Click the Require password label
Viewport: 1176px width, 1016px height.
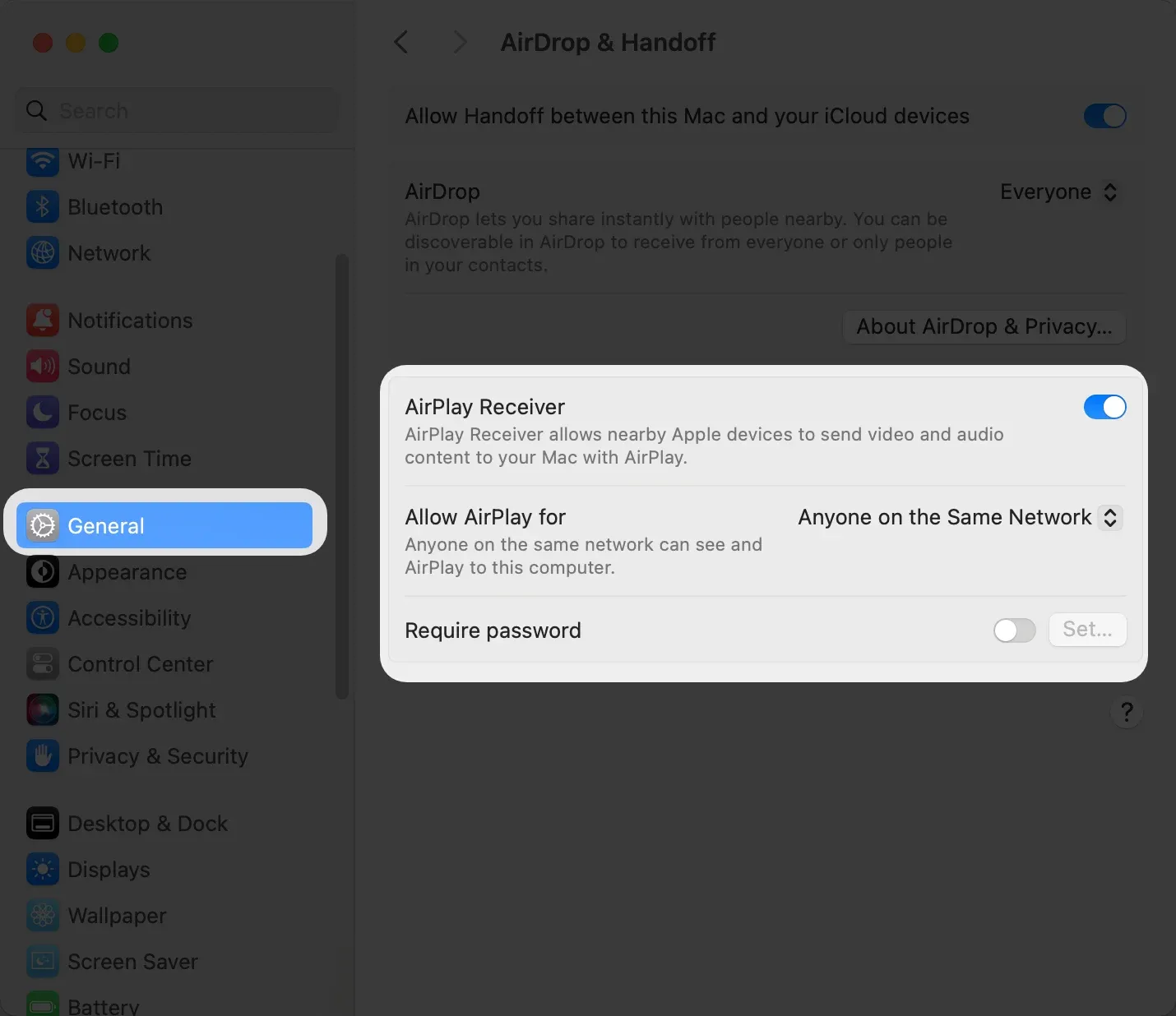pyautogui.click(x=493, y=630)
